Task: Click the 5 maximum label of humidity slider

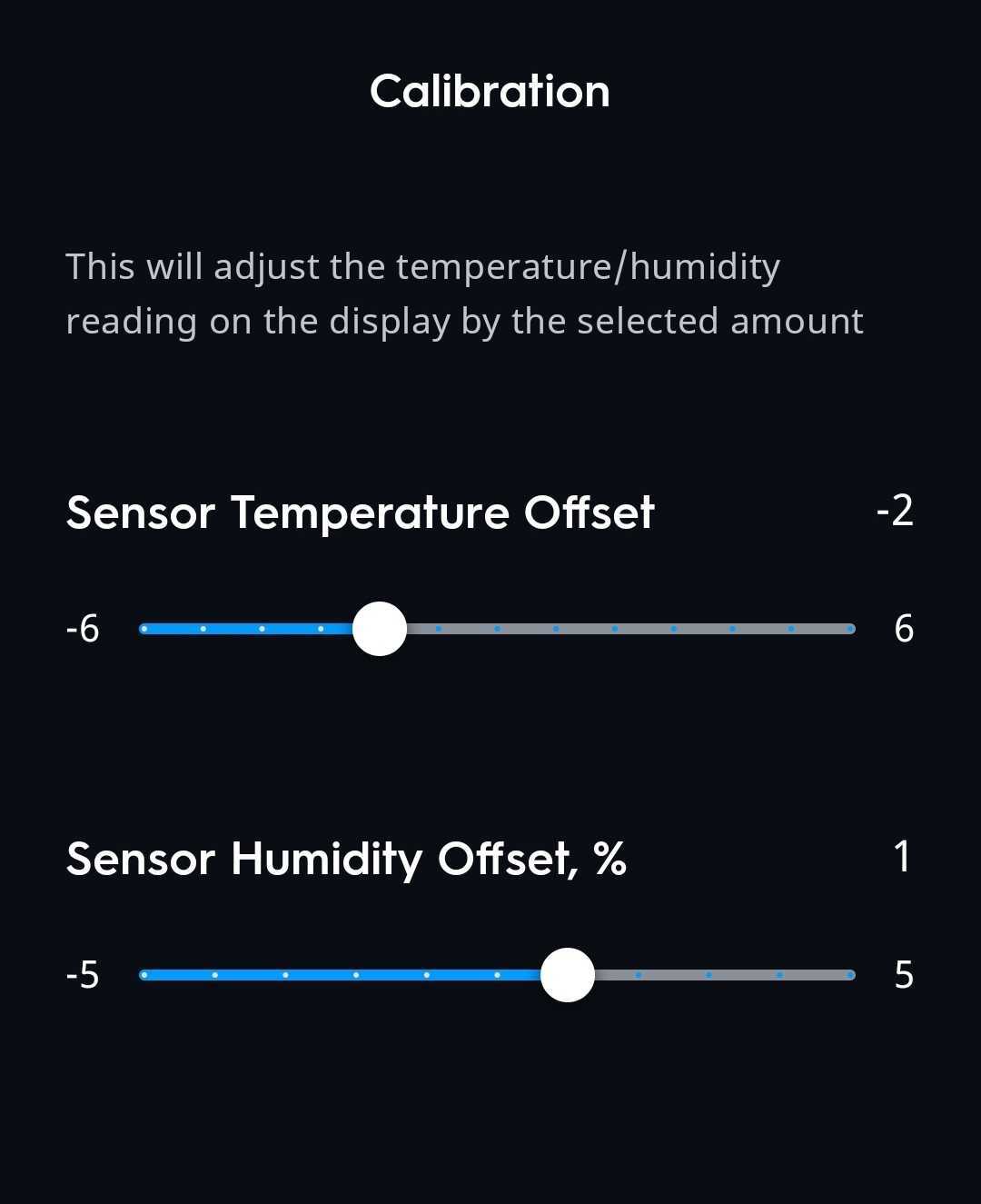Action: click(x=903, y=975)
